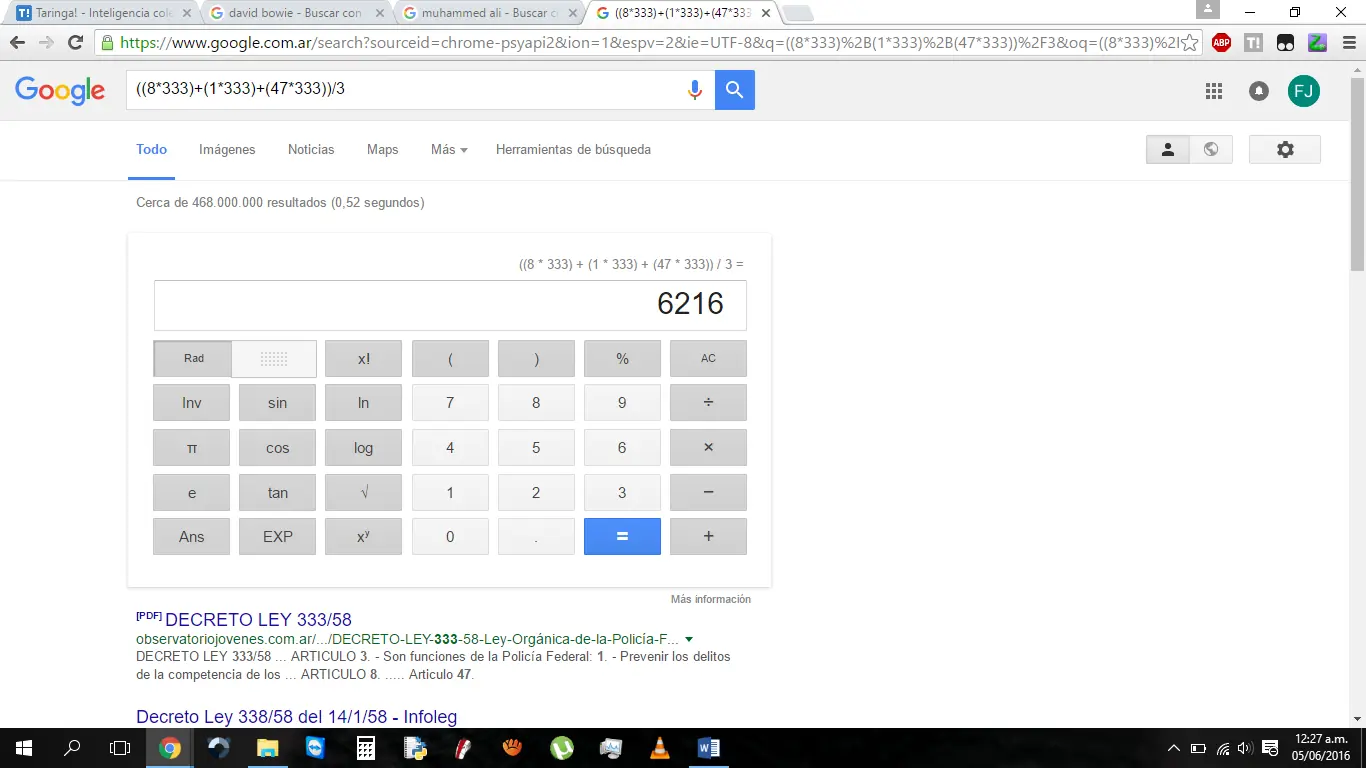Open the dropdown arrow beside observatoriojovenes result
The height and width of the screenshot is (768, 1366).
click(689, 639)
